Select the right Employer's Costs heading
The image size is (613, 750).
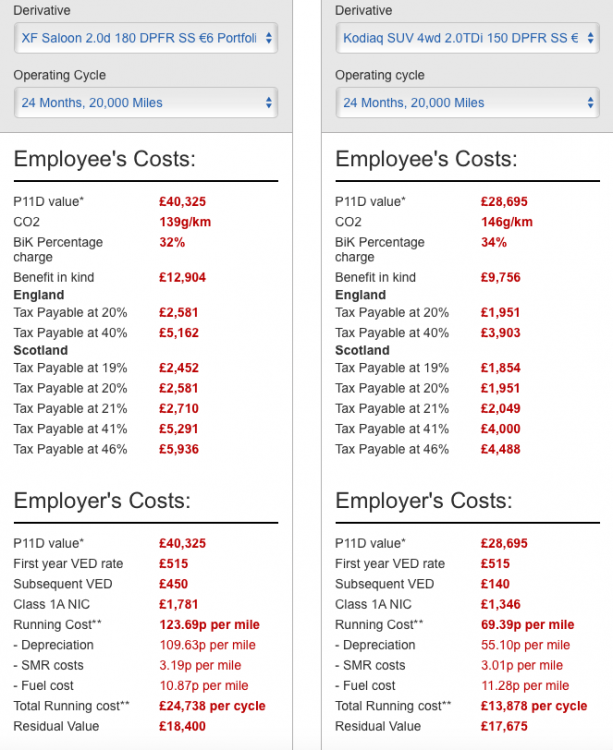424,501
